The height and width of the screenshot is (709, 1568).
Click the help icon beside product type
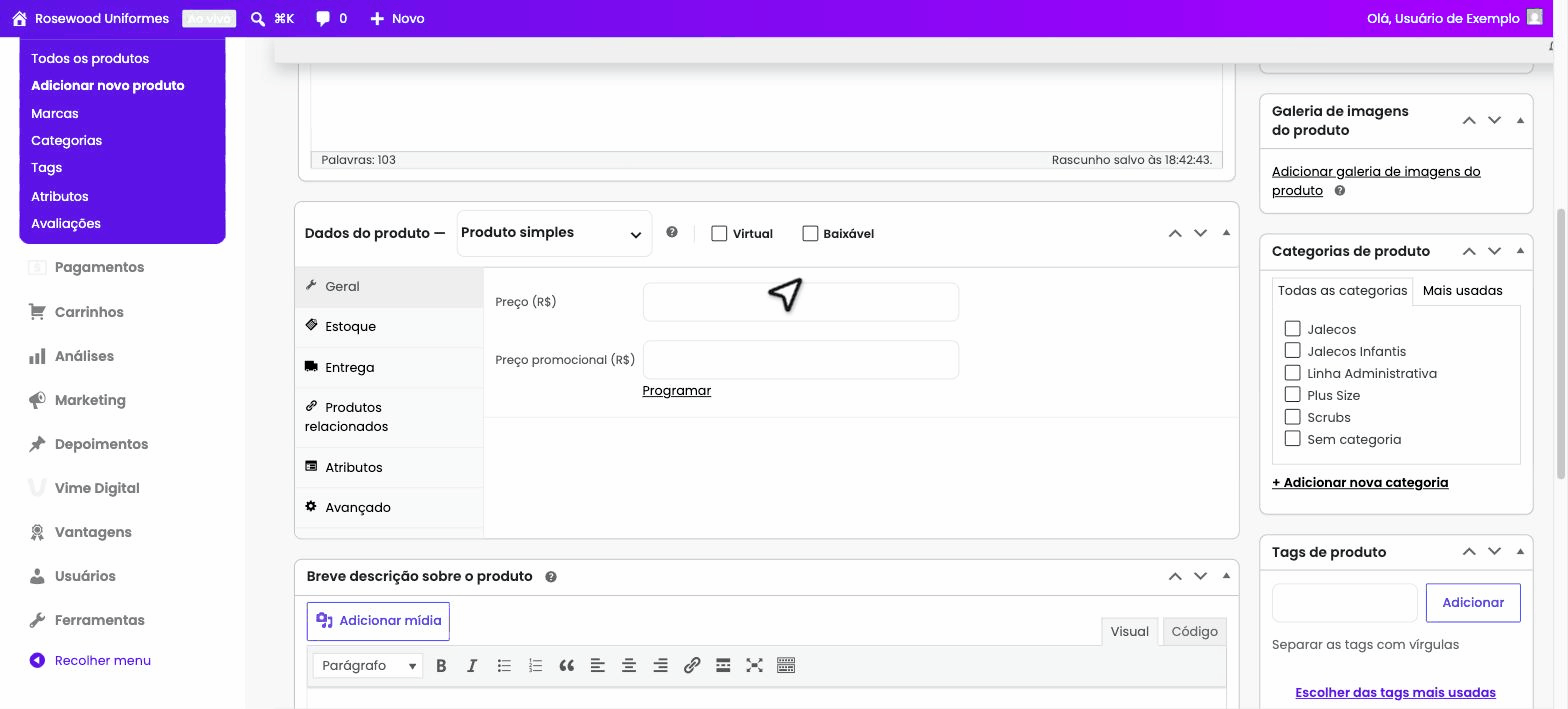point(672,232)
